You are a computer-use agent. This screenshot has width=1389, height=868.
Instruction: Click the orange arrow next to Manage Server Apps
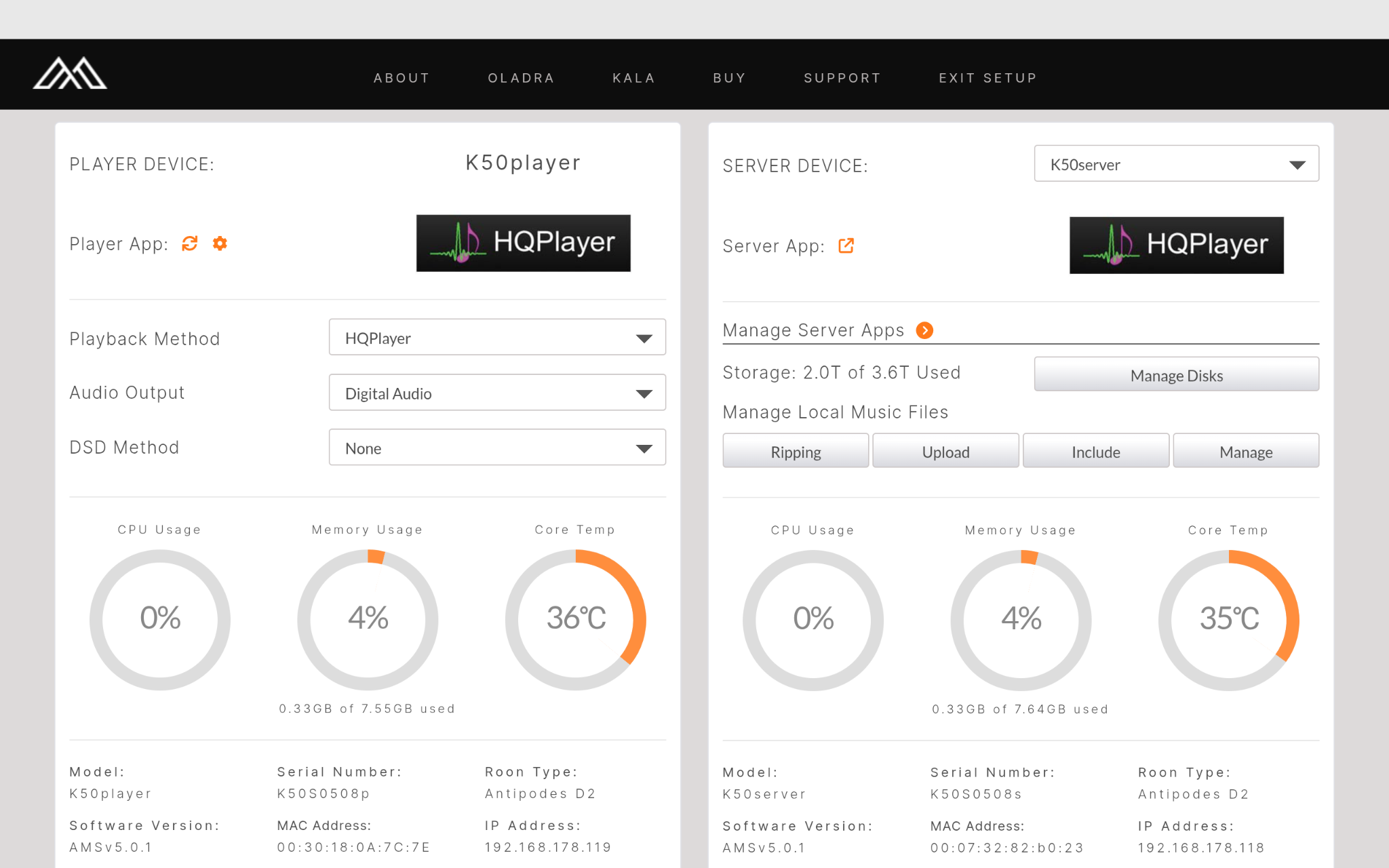click(x=924, y=330)
